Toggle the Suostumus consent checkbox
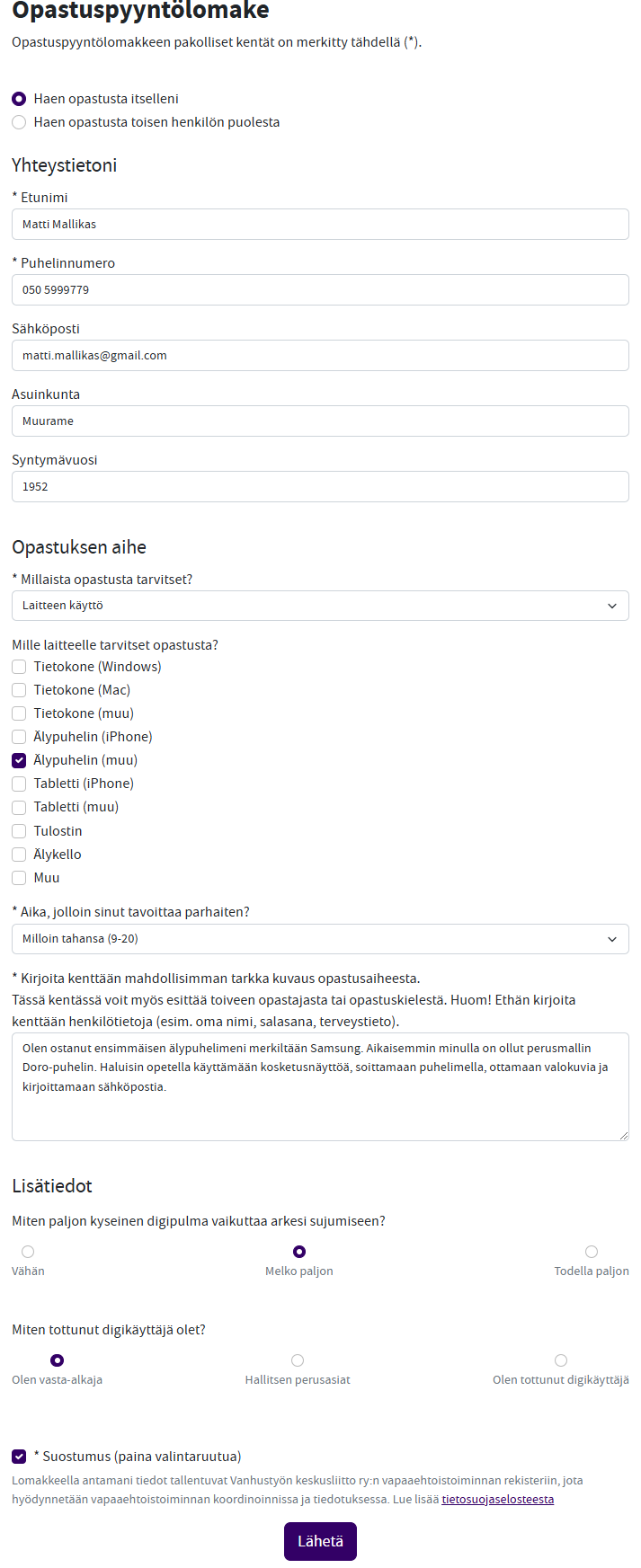Image resolution: width=641 pixels, height=1568 pixels. tap(19, 1457)
